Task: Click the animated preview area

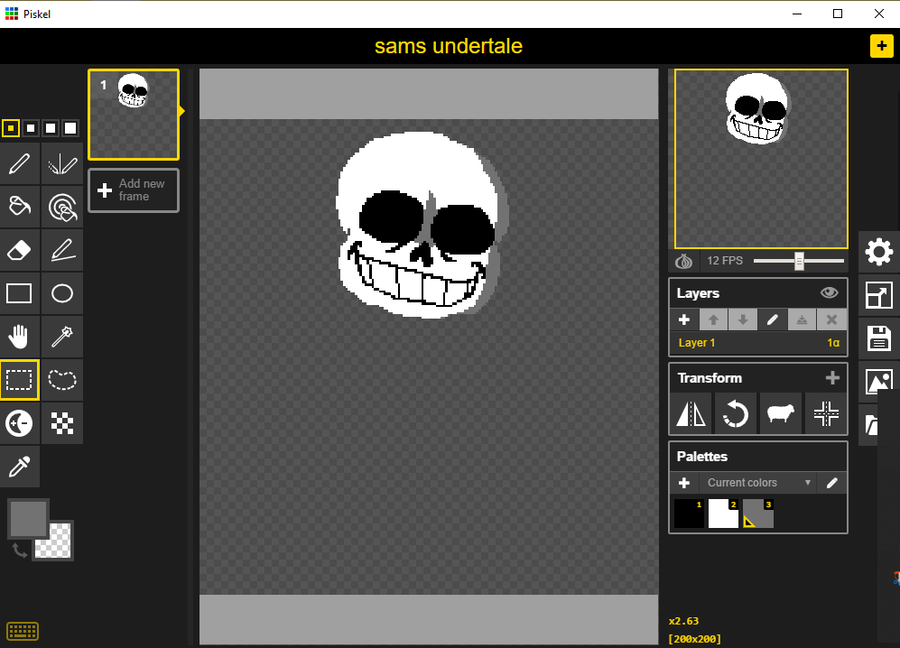Action: click(x=761, y=159)
